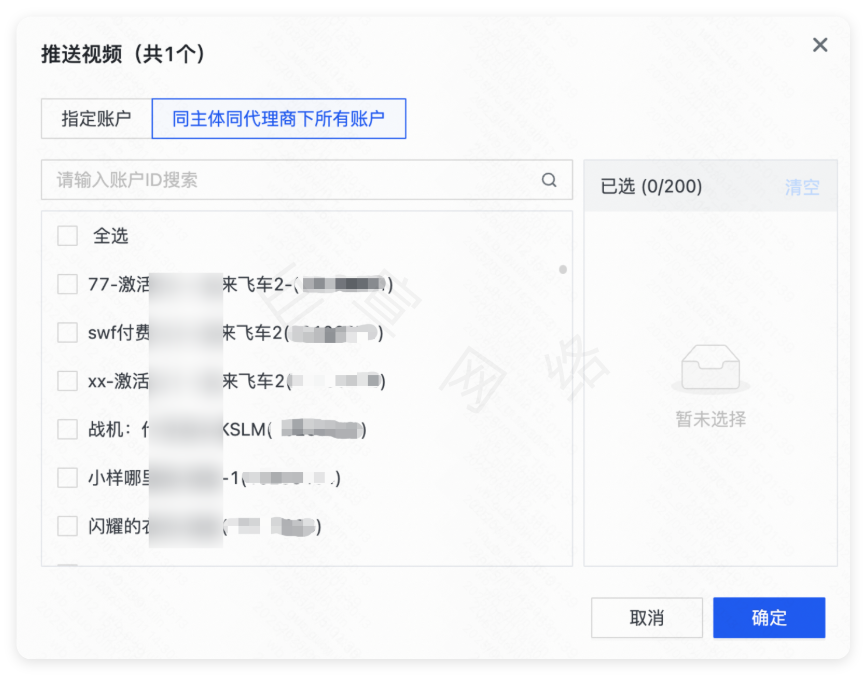
Task: Close the 推送视频 dialog
Action: [x=820, y=45]
